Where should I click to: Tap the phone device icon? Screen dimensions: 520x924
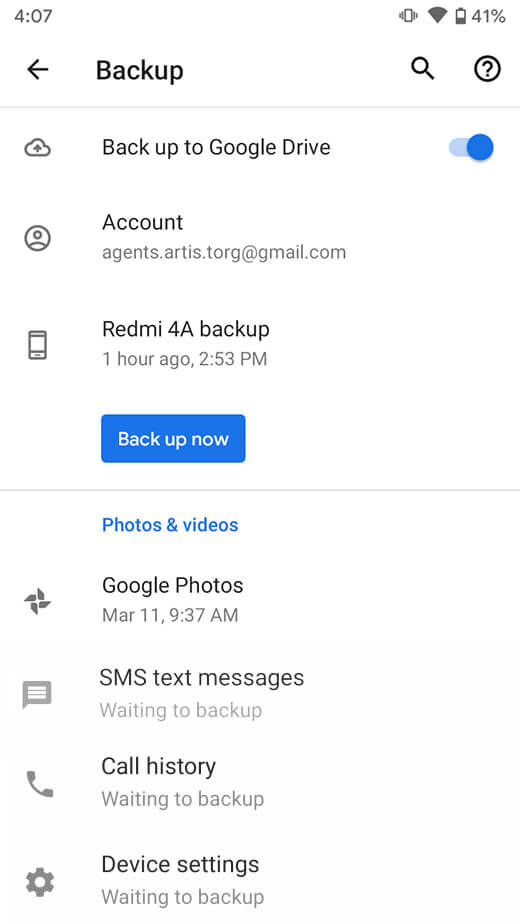point(37,345)
